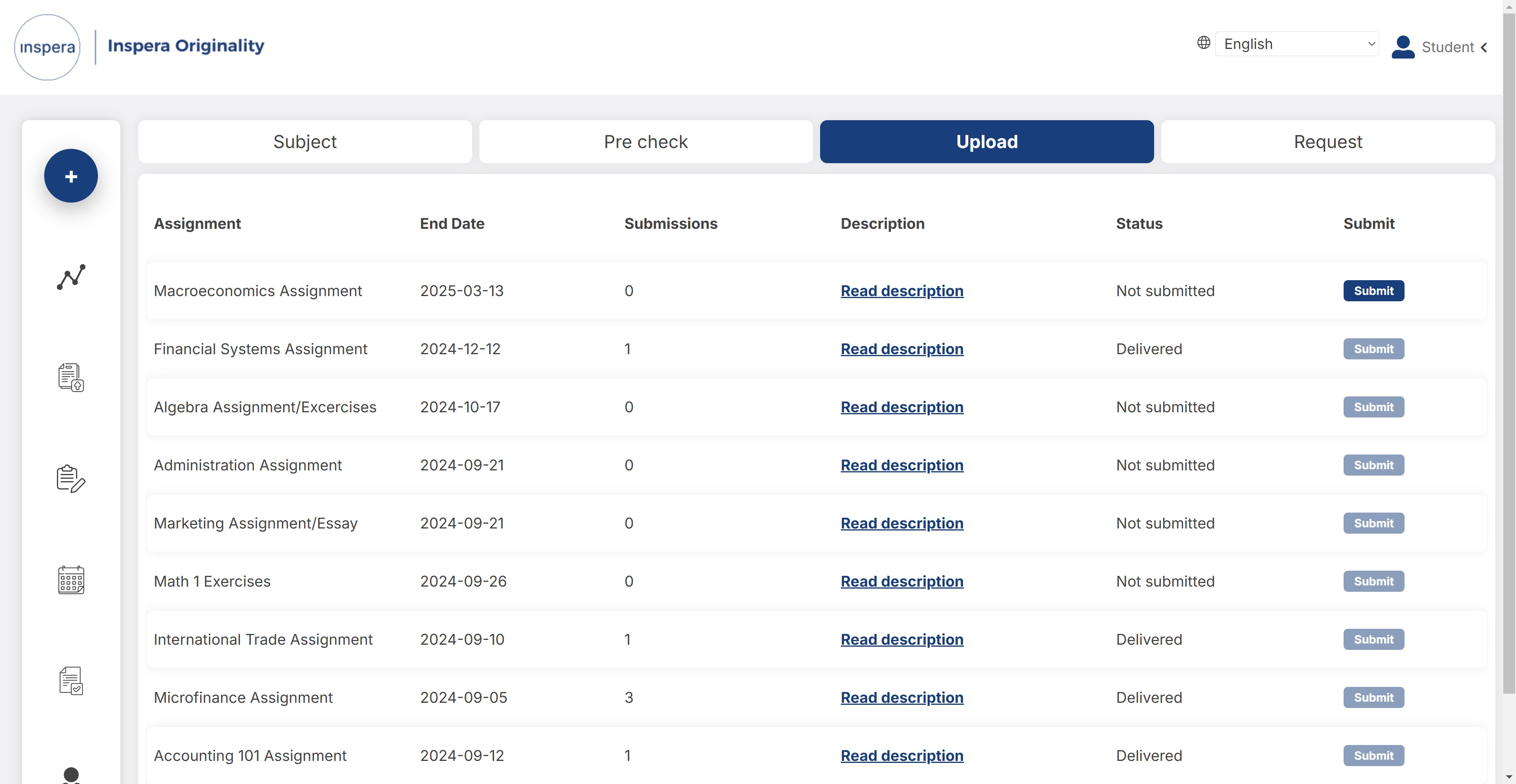Viewport: 1516px width, 784px height.
Task: Open the clipboard with pencil sidebar icon
Action: pos(70,479)
